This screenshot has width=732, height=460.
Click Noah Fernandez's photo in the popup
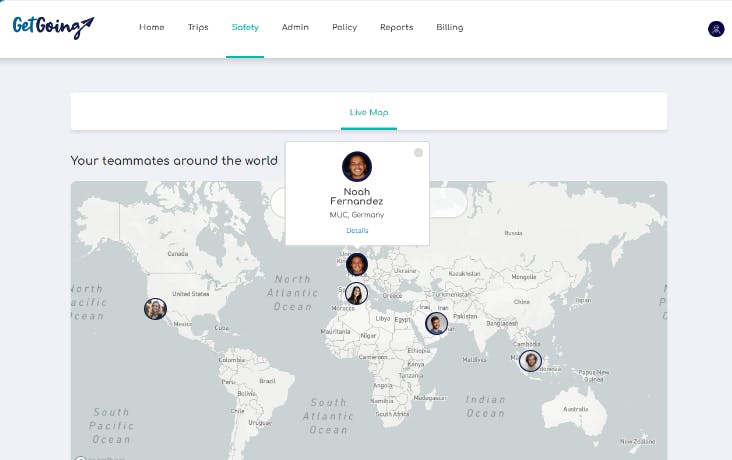(x=357, y=166)
